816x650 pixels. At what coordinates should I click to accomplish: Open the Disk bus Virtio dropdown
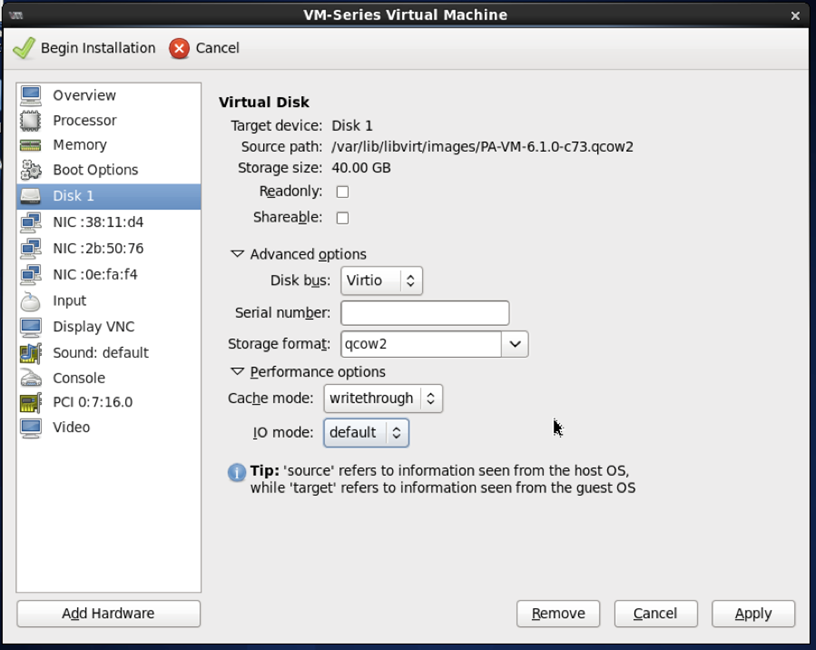tap(381, 281)
